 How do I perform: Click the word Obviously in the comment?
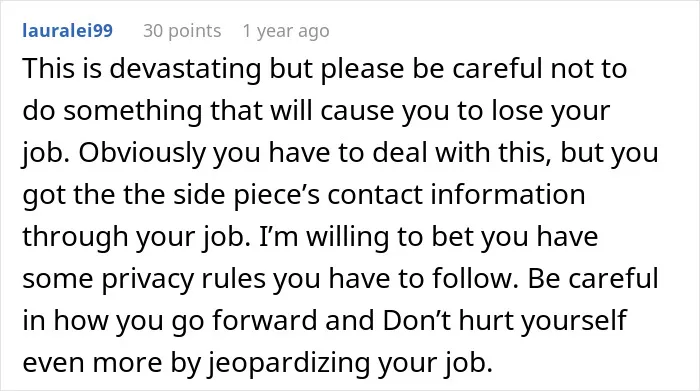coord(142,153)
